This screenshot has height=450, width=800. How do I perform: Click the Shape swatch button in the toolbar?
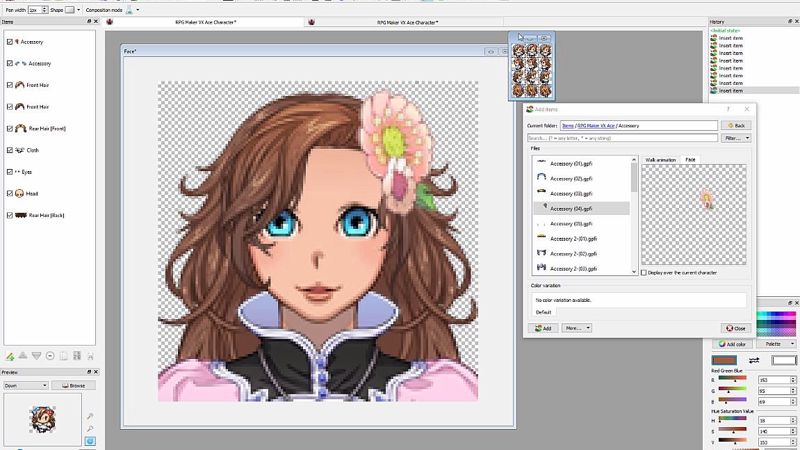point(70,10)
